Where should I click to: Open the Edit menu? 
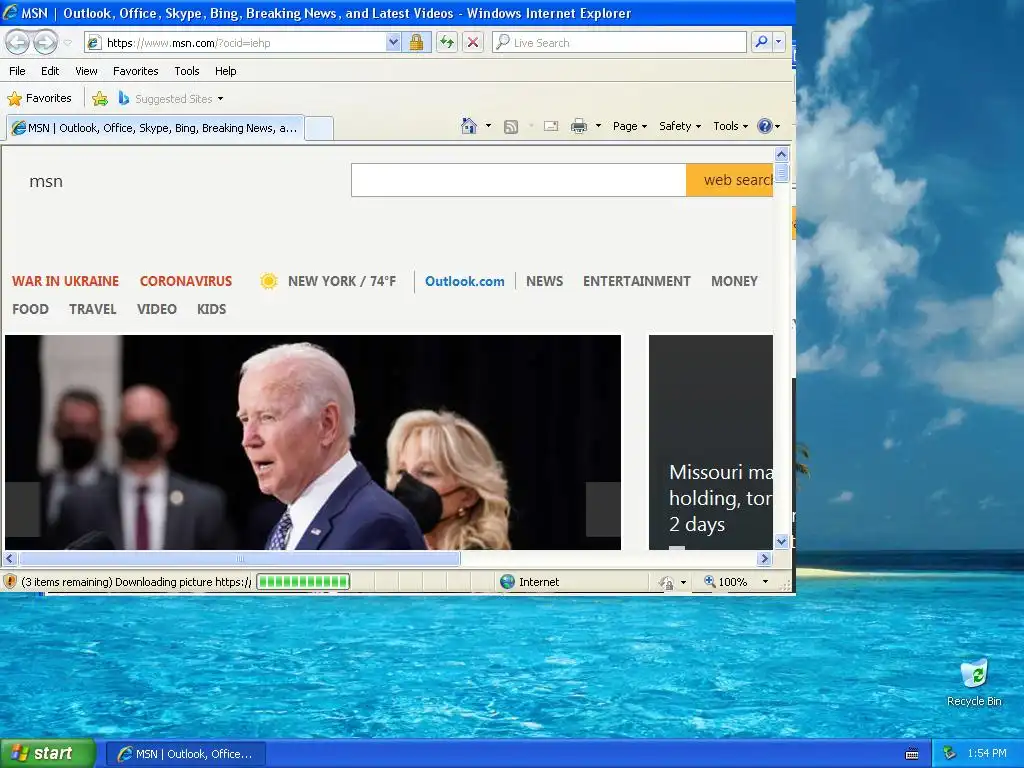click(x=50, y=71)
